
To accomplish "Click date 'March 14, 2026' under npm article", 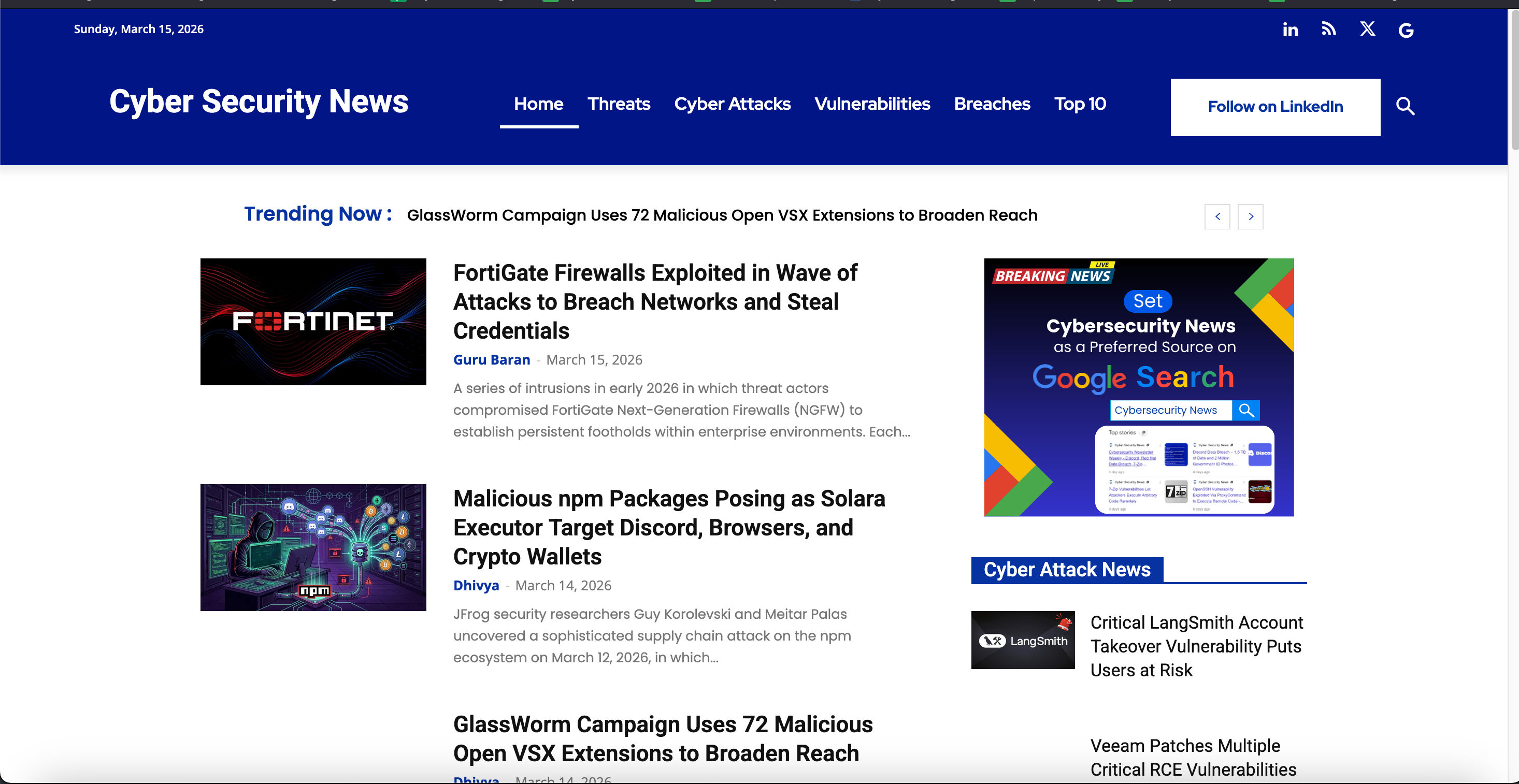I will (563, 585).
